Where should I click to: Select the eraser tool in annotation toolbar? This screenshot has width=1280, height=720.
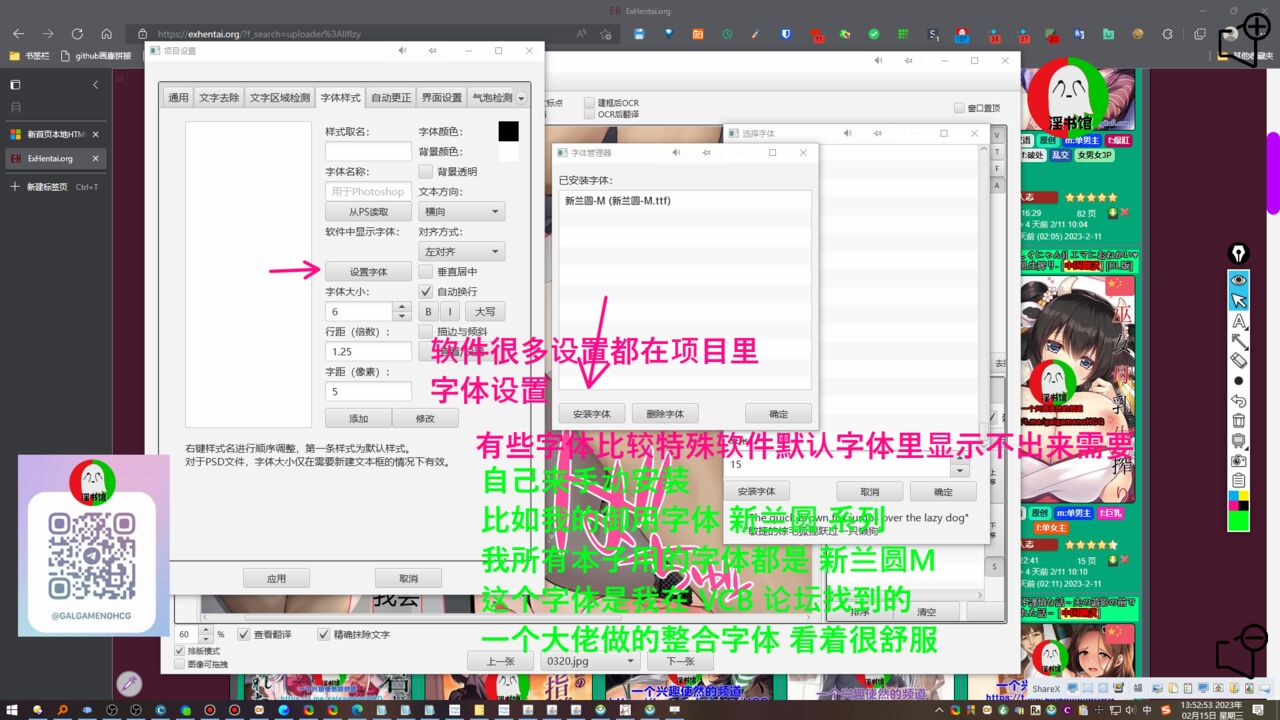pyautogui.click(x=1239, y=361)
